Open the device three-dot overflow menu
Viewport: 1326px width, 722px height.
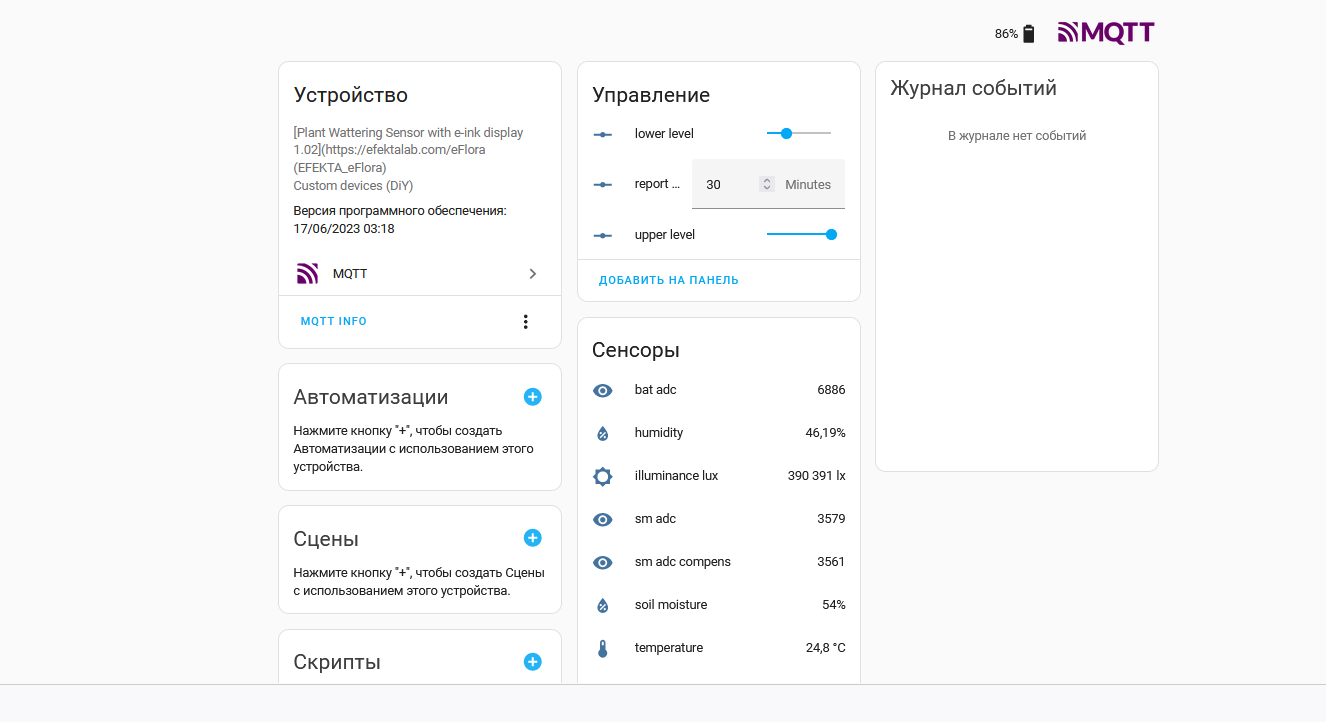526,322
